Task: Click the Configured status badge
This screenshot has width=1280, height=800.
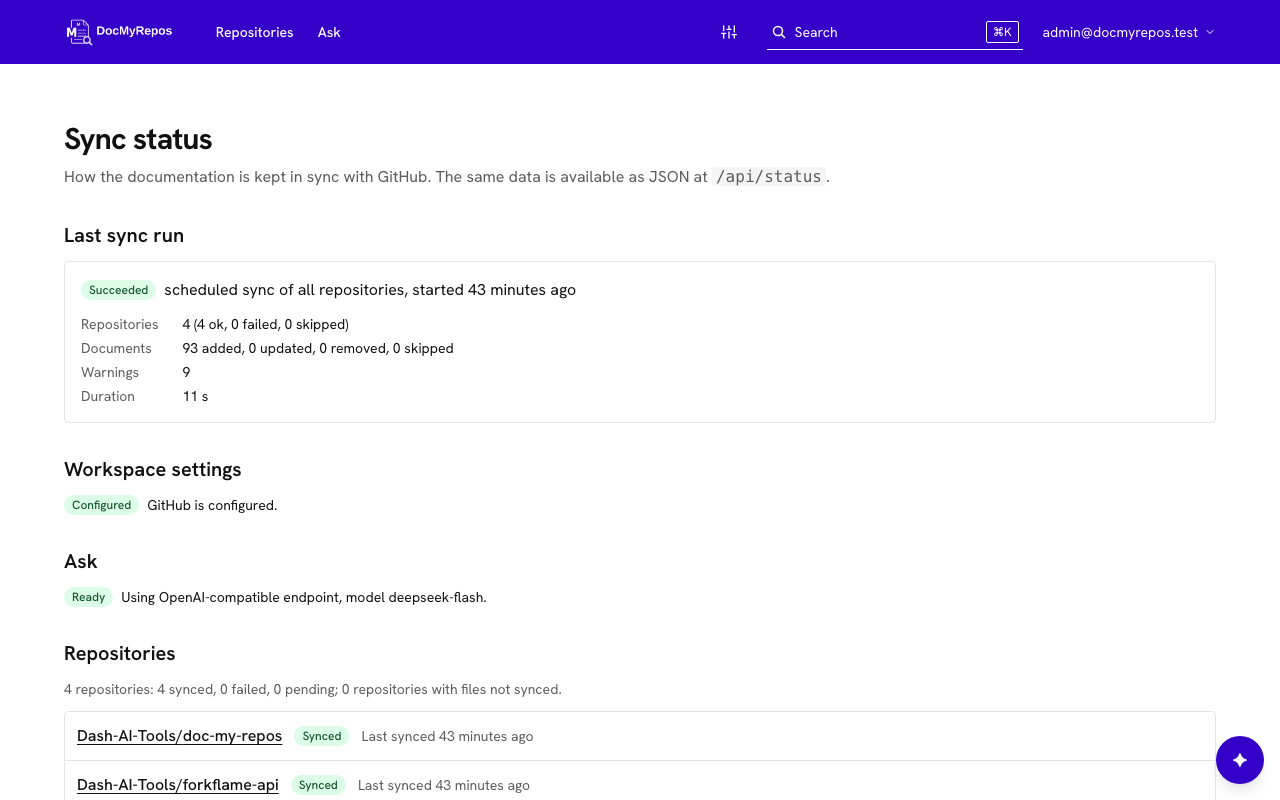Action: click(x=101, y=505)
